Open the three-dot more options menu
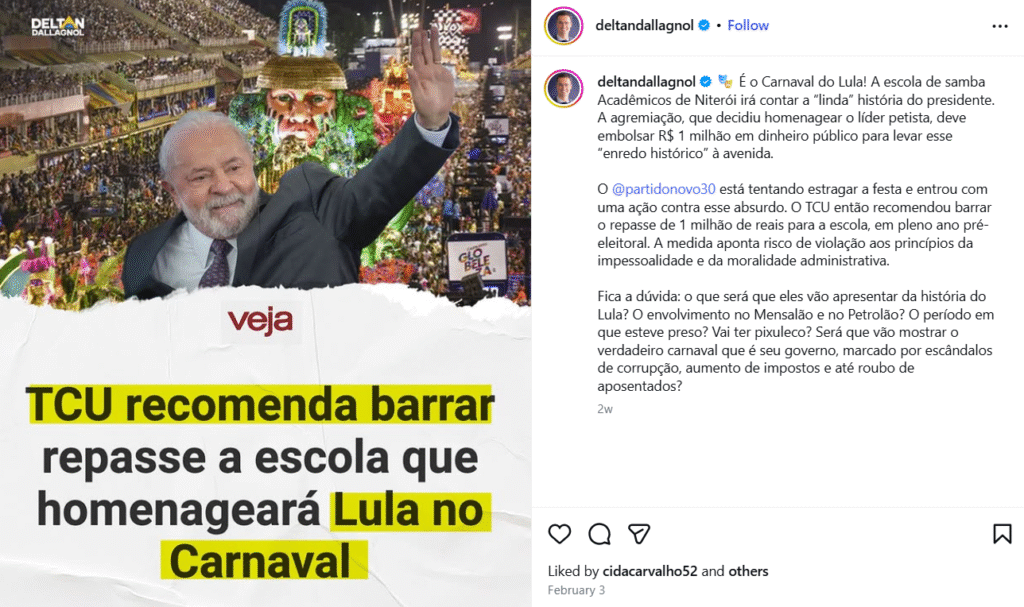1024x607 pixels. coord(1000,26)
